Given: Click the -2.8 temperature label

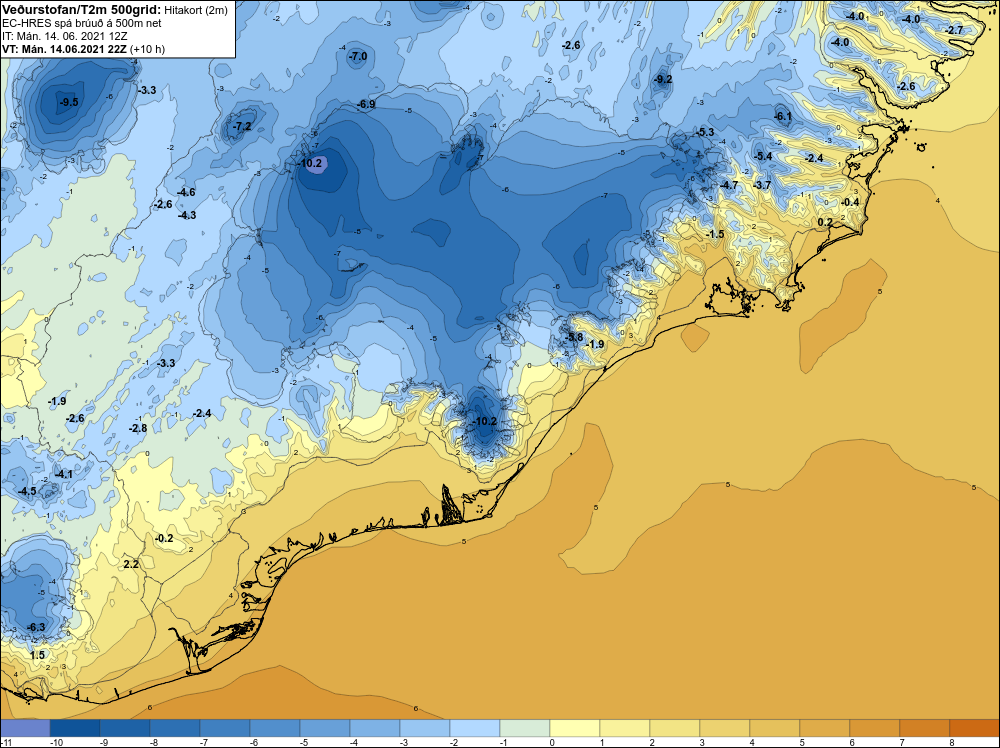Looking at the screenshot, I should point(138,428).
